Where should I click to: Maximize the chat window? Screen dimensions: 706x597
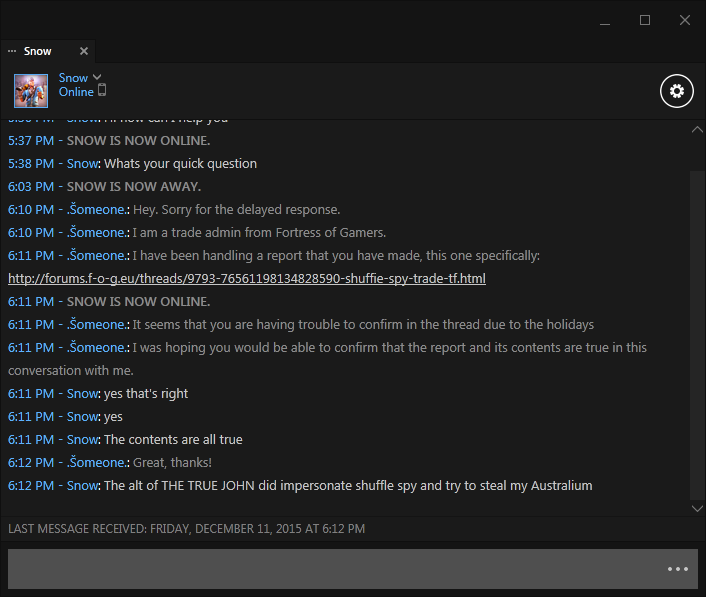[645, 20]
